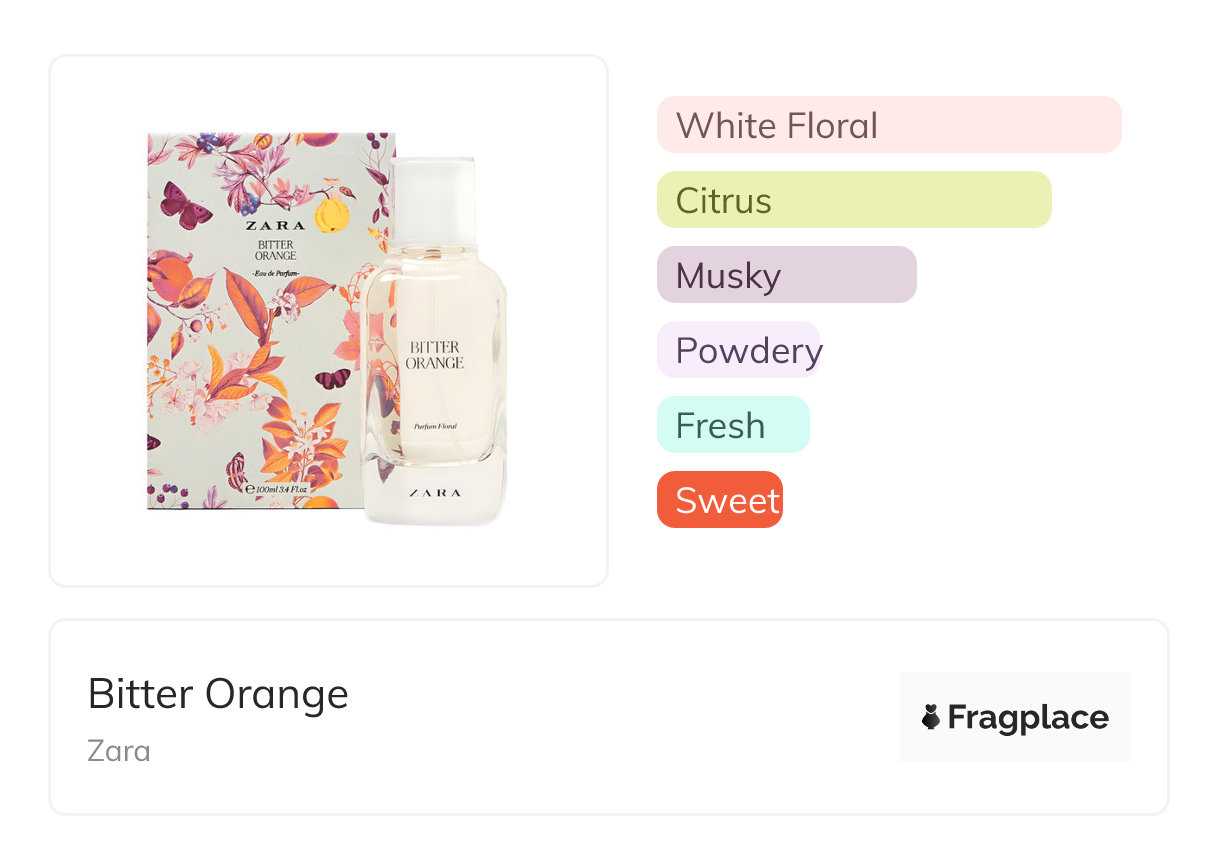Click the Zara brand name below title

(x=119, y=750)
